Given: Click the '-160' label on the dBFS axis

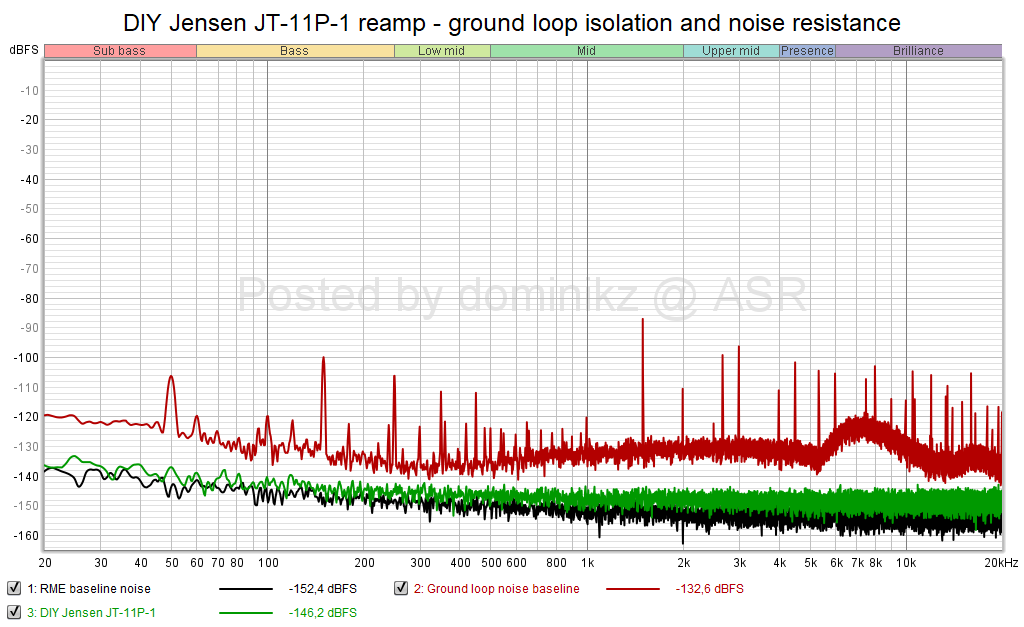Looking at the screenshot, I should (x=27, y=536).
